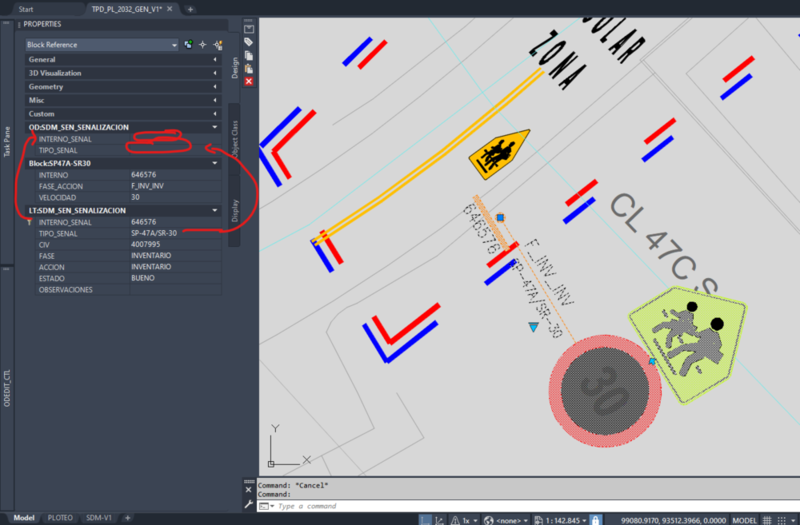800x525 pixels.
Task: Toggle MODEL space button in status bar
Action: (x=744, y=519)
